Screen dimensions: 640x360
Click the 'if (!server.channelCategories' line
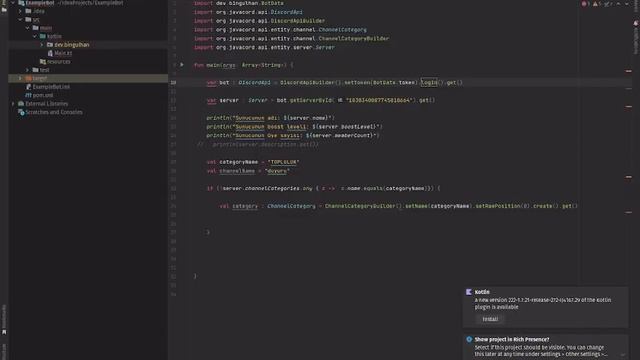click(324, 189)
